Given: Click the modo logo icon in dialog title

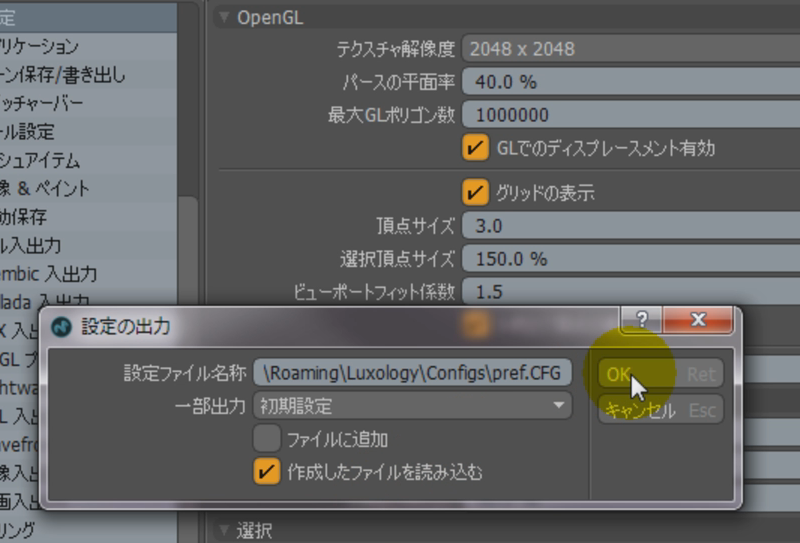Looking at the screenshot, I should tap(62, 327).
